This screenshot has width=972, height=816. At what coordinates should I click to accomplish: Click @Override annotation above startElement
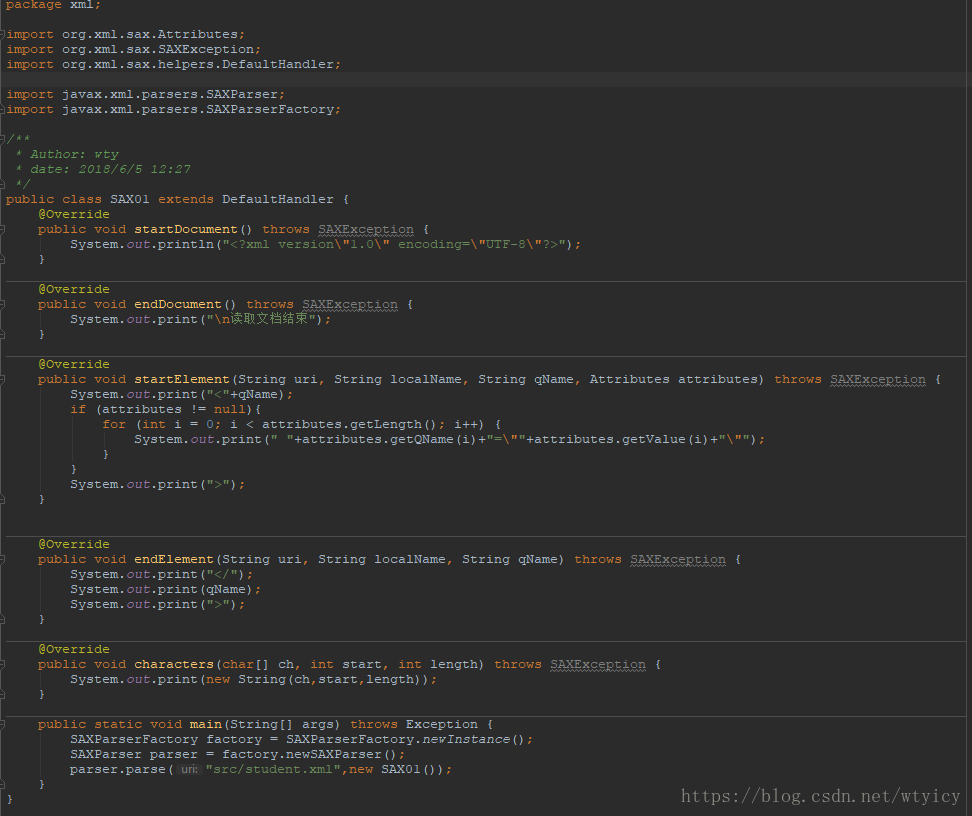[74, 364]
